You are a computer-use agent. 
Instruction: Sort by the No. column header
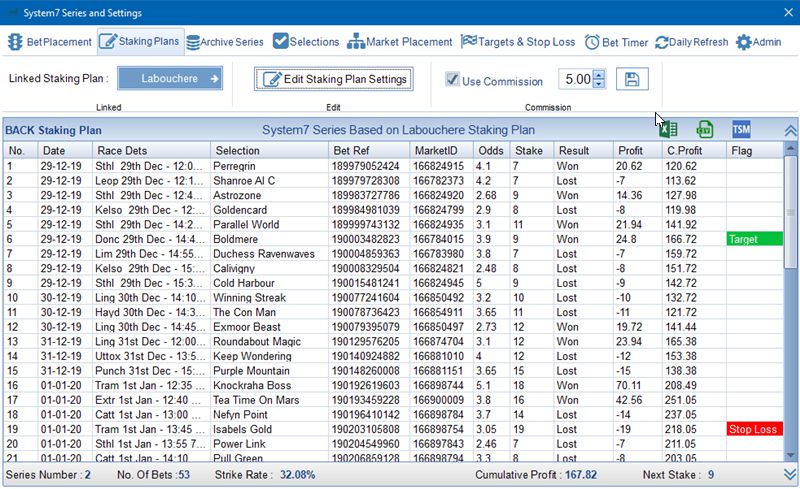(20, 151)
